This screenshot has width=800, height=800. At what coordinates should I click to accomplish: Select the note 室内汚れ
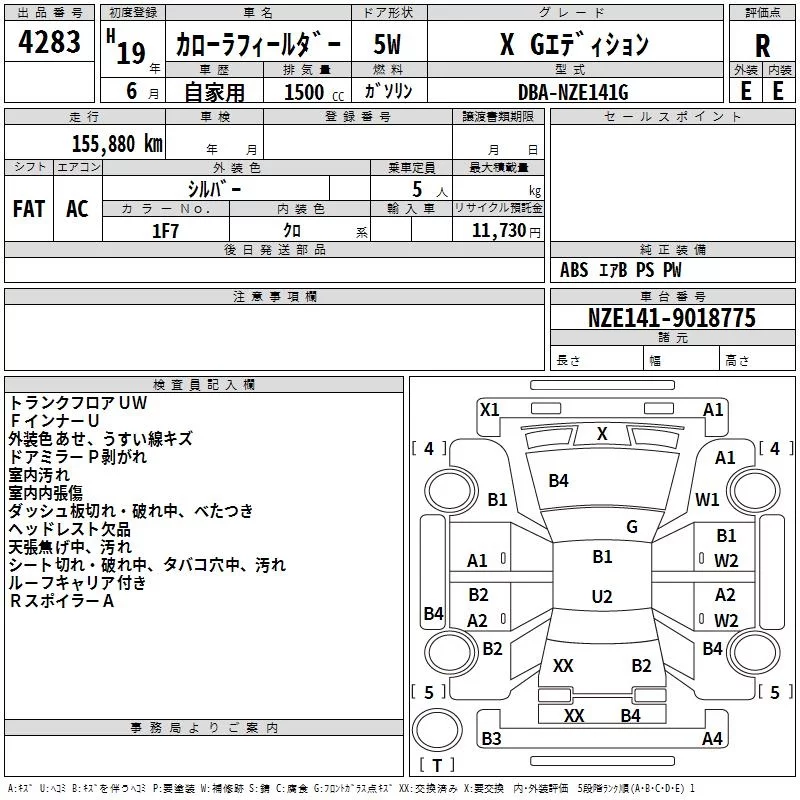coord(39,474)
